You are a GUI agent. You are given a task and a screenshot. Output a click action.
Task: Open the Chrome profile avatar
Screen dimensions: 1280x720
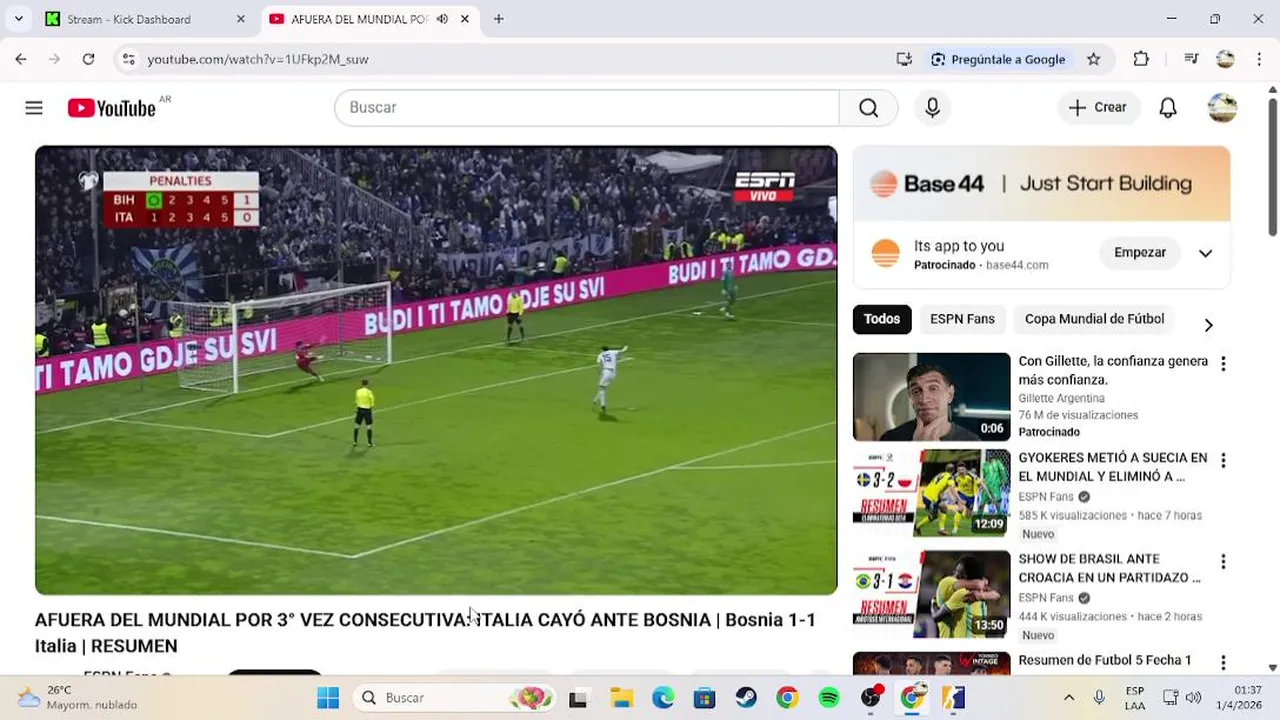[1225, 59]
